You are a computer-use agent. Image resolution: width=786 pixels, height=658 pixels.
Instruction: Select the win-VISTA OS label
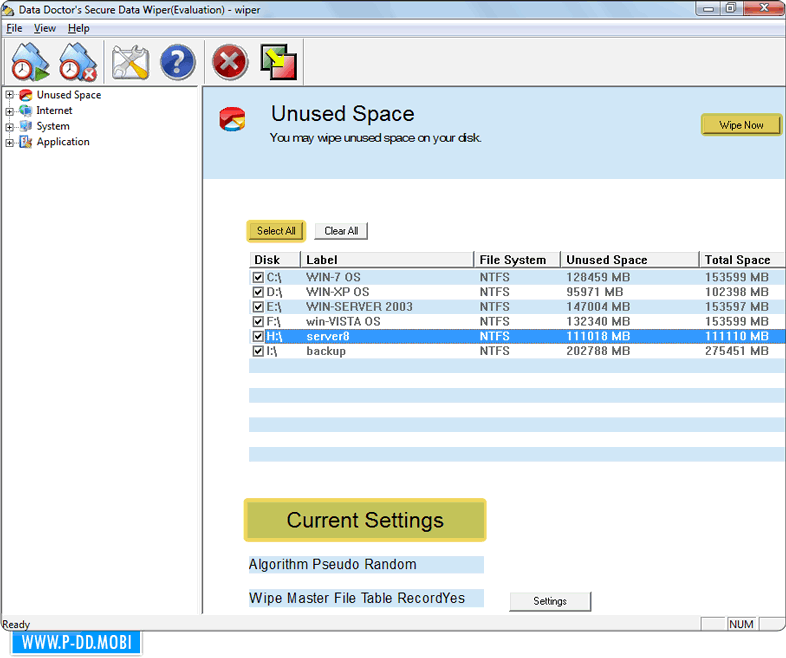coord(343,322)
